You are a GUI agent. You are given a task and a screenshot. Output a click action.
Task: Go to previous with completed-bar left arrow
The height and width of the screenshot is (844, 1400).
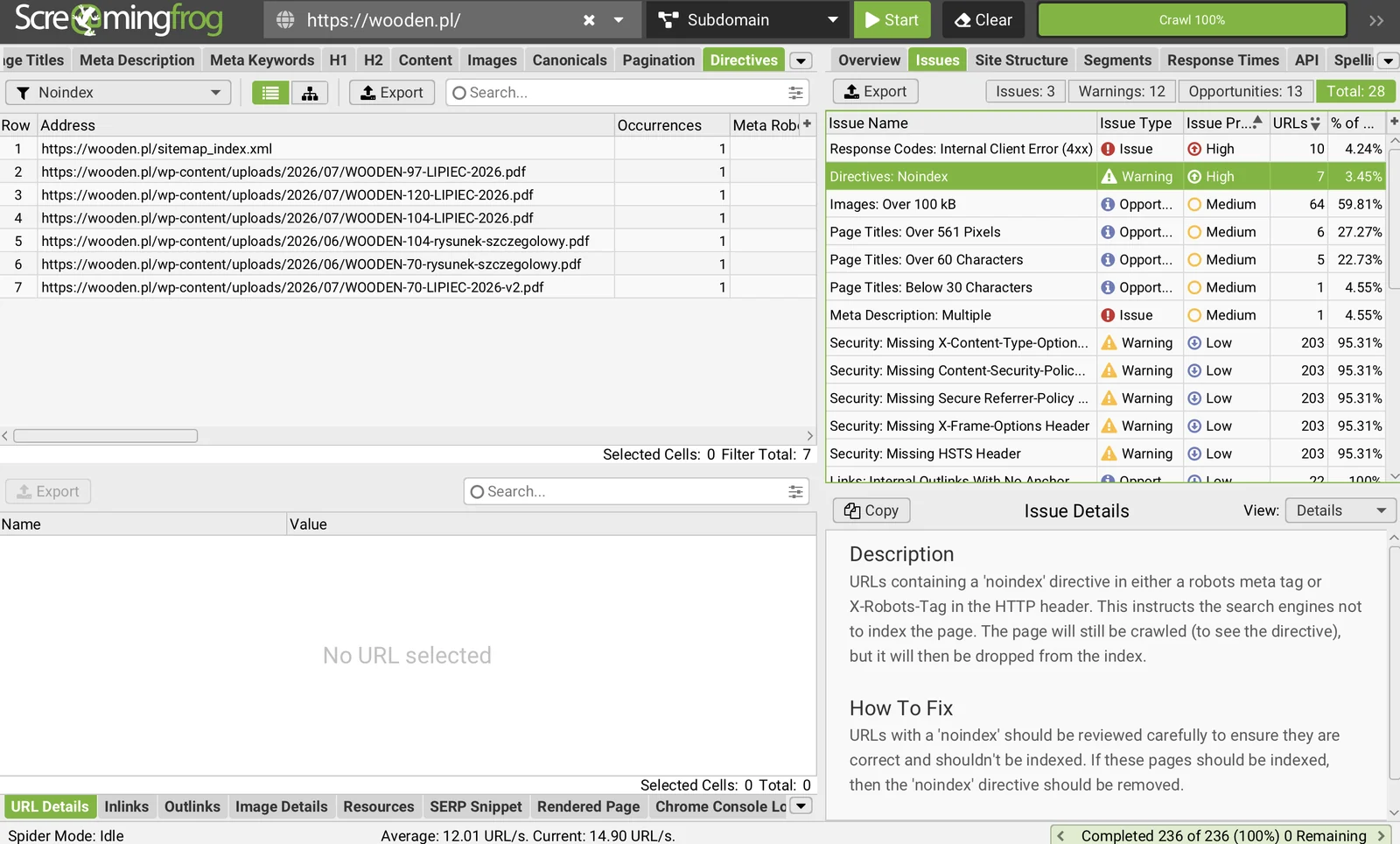1060,836
